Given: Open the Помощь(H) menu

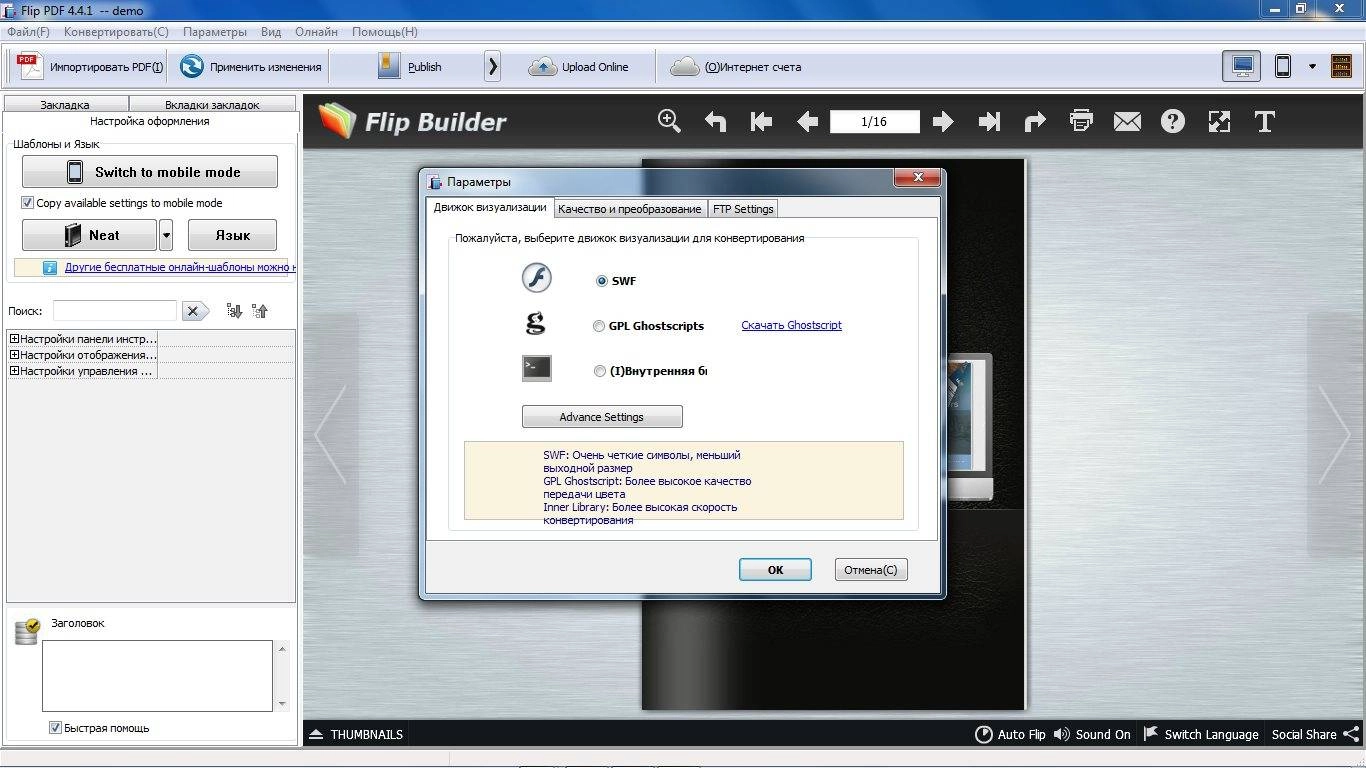Looking at the screenshot, I should pyautogui.click(x=385, y=32).
